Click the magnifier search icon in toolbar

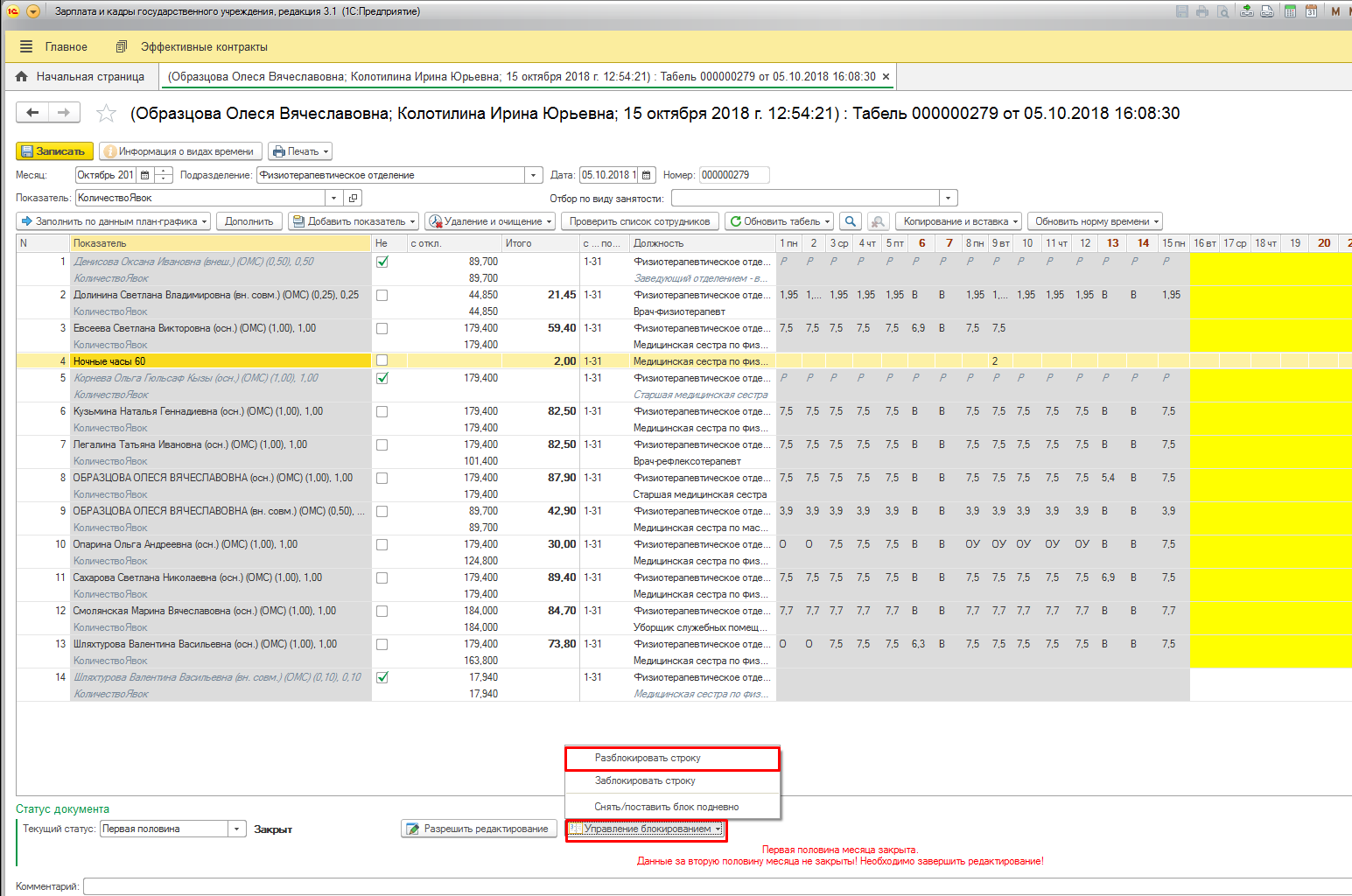coord(850,221)
